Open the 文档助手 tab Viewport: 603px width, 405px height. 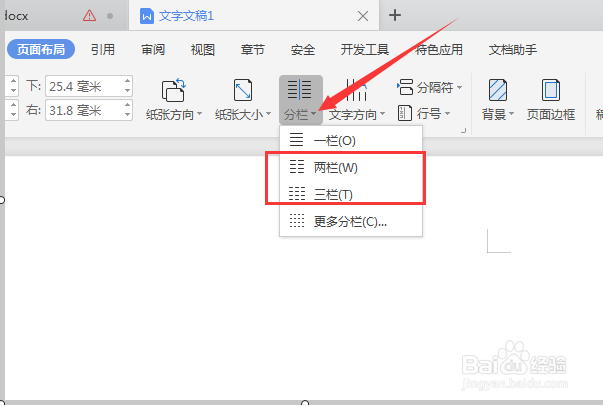point(513,49)
